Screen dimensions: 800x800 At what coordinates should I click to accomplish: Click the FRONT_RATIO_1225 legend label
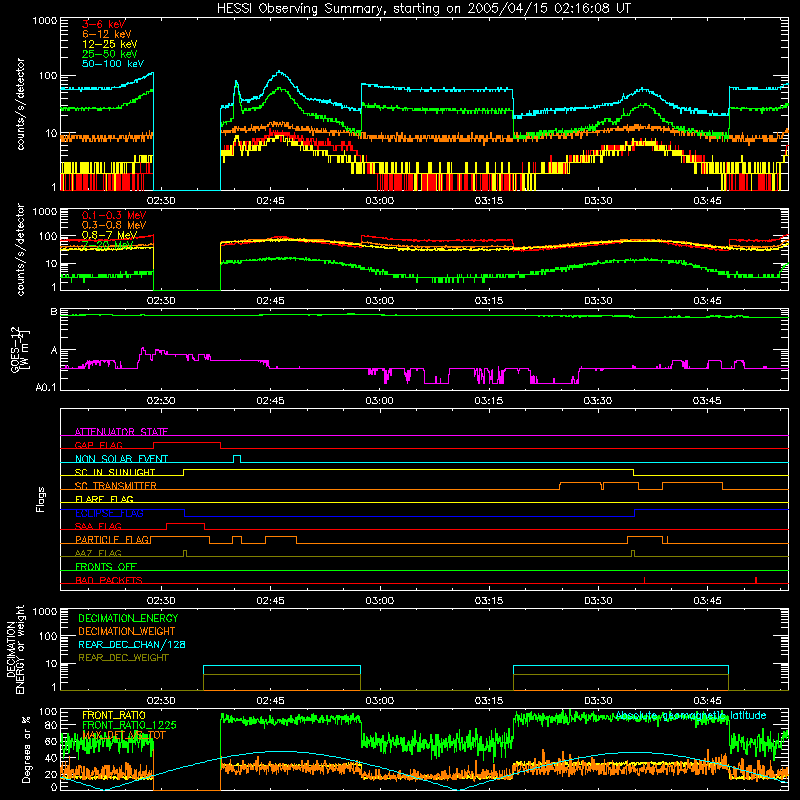(129, 726)
